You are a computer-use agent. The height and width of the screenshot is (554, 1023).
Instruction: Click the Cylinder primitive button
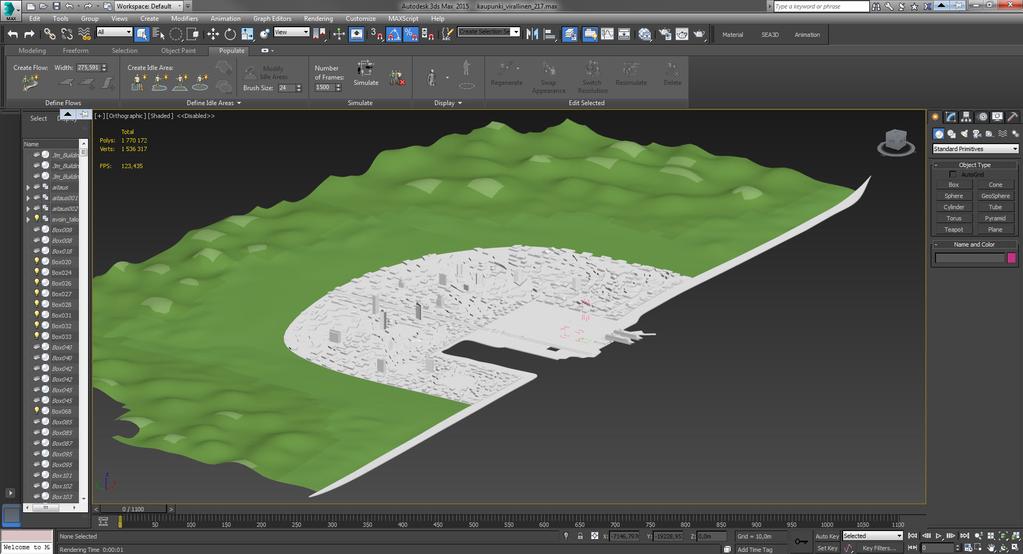[x=953, y=207]
